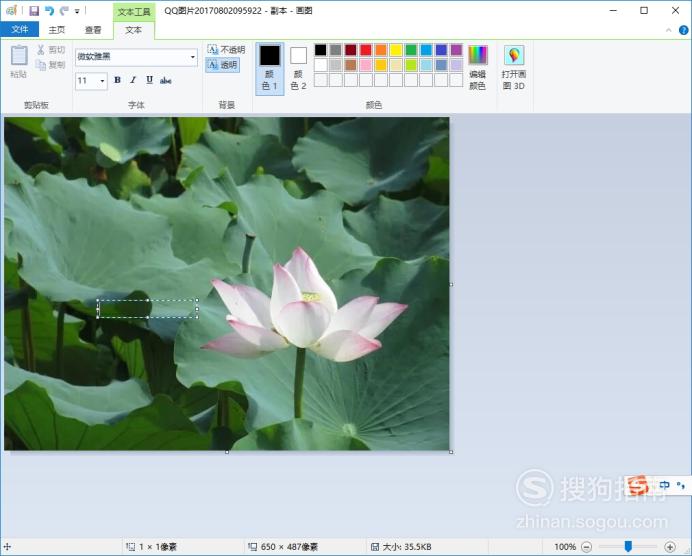This screenshot has height=556, width=692.
Task: Activate Color 1 selector
Action: (x=270, y=68)
